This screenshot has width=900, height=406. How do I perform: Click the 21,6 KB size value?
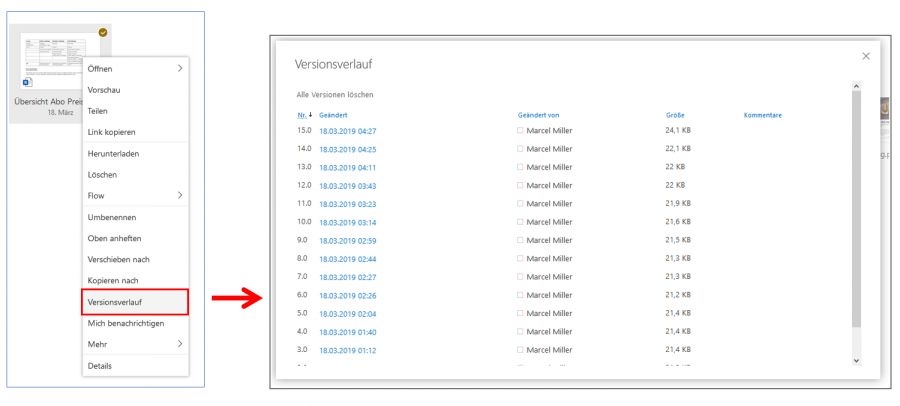[678, 222]
